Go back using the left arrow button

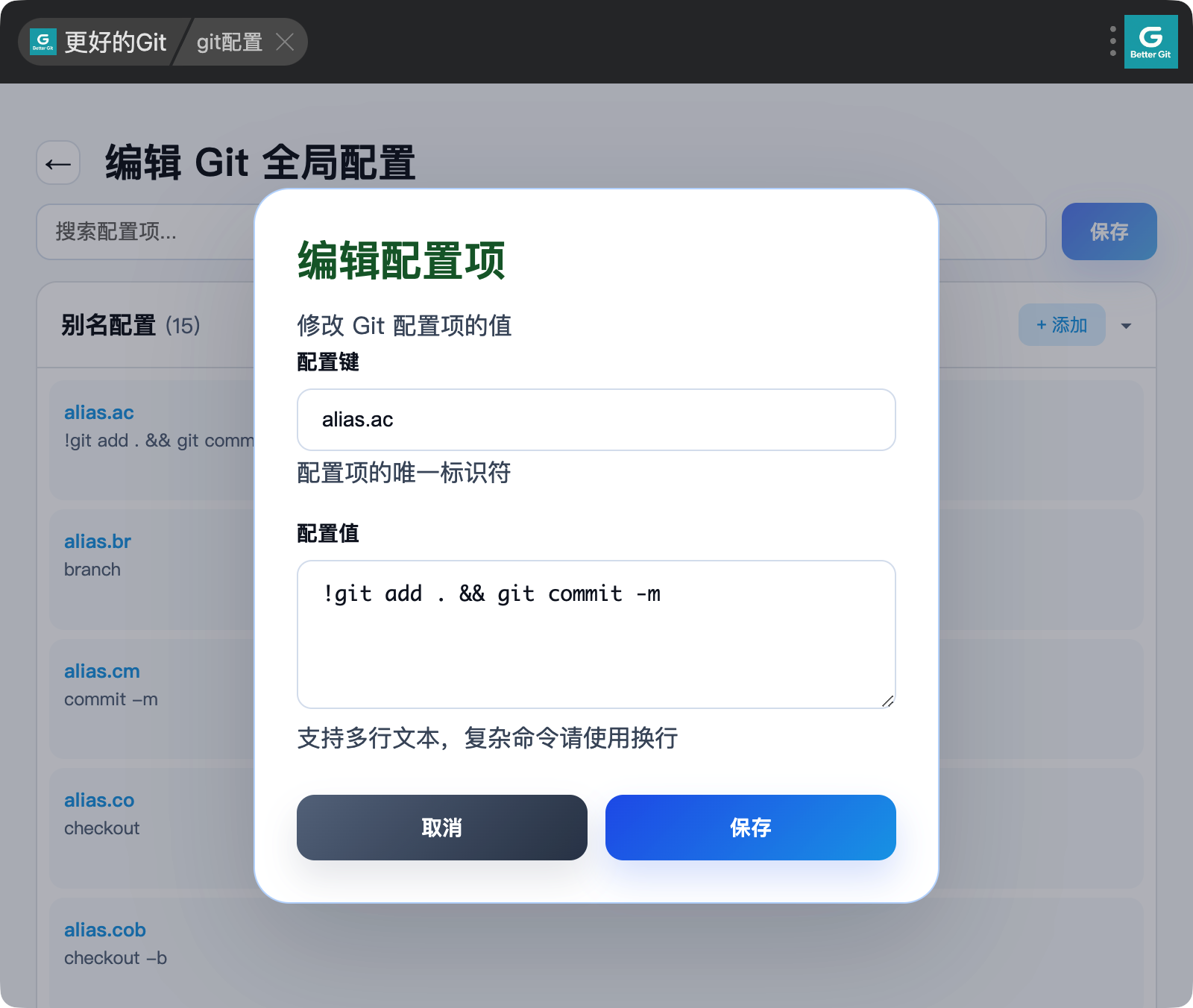pyautogui.click(x=58, y=163)
